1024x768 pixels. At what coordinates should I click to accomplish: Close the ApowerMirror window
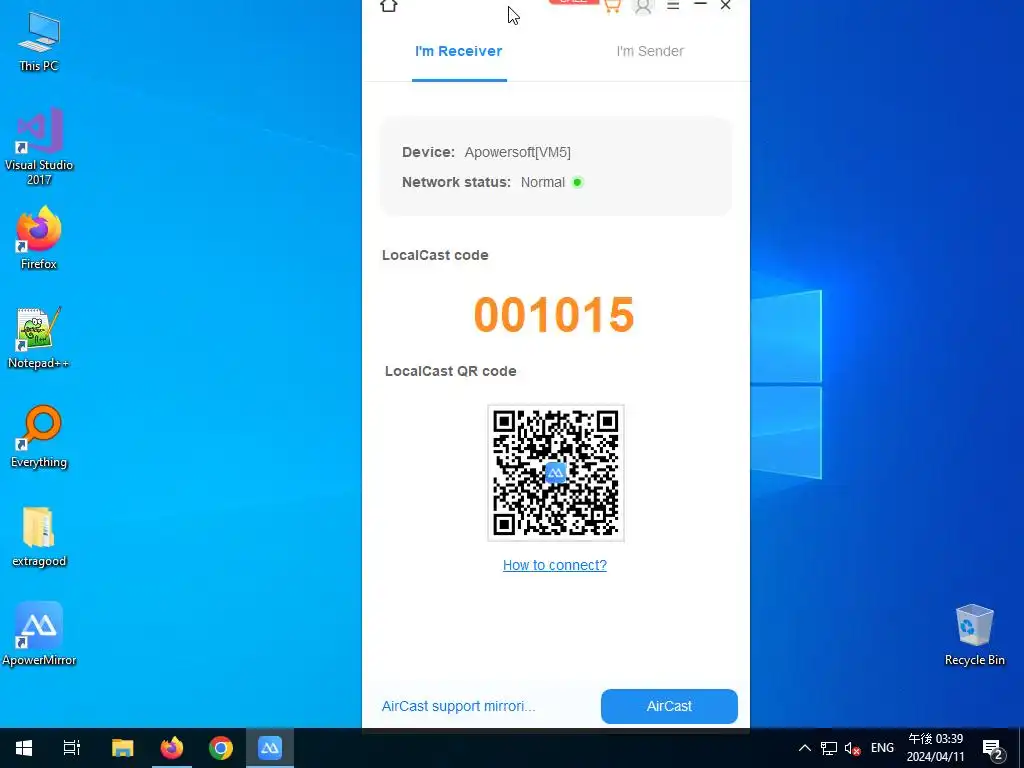coord(726,5)
